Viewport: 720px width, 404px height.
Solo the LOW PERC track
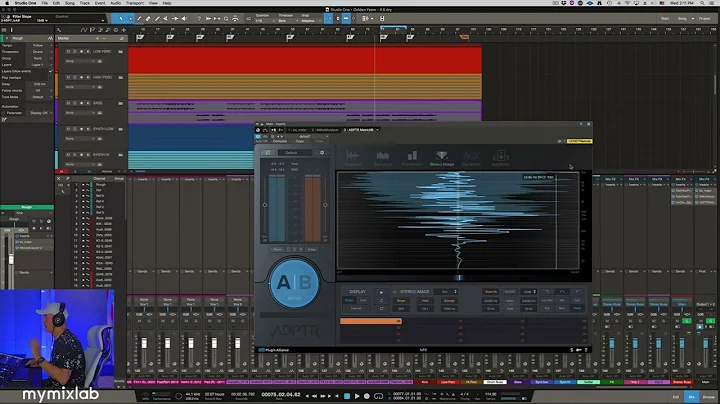pyautogui.click(x=75, y=51)
